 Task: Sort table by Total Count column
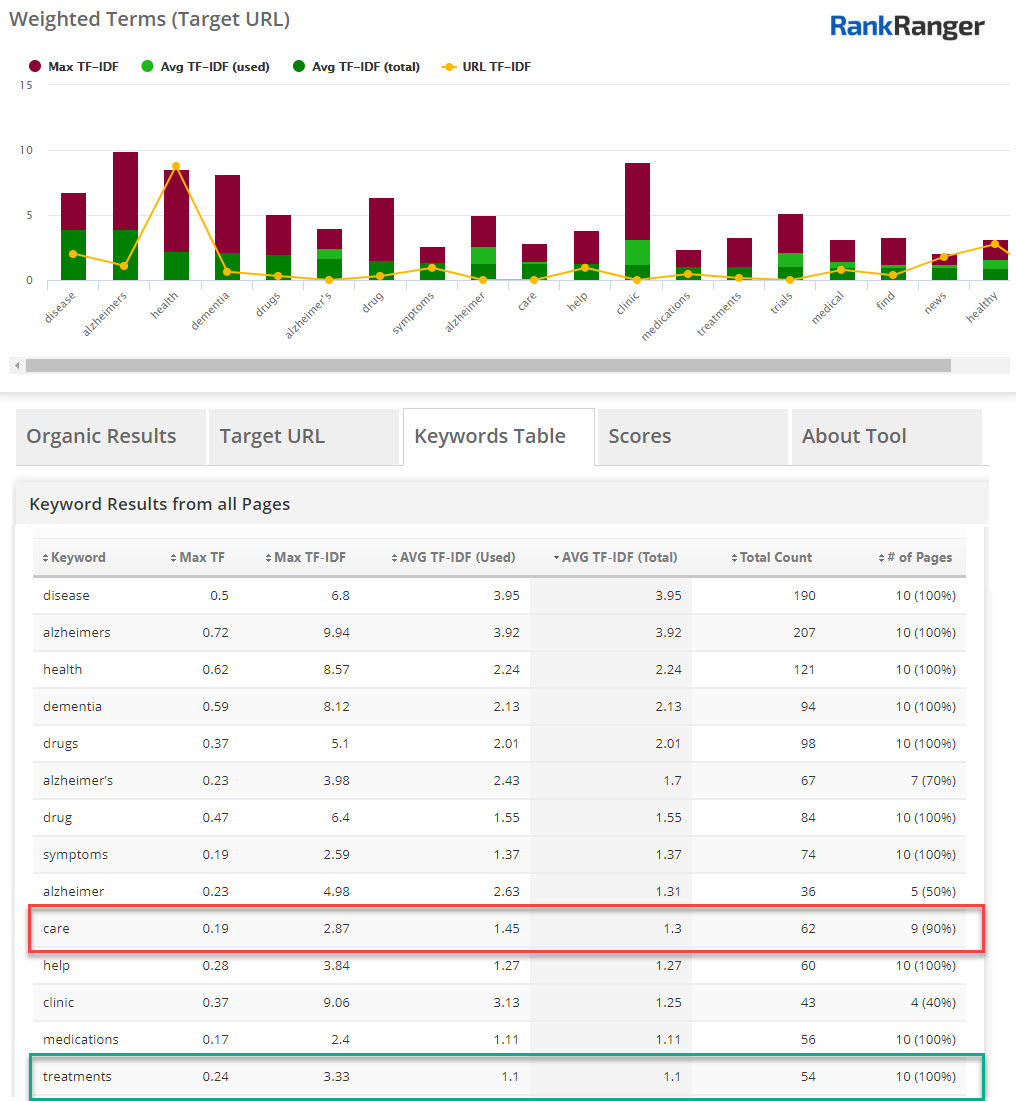[x=775, y=558]
